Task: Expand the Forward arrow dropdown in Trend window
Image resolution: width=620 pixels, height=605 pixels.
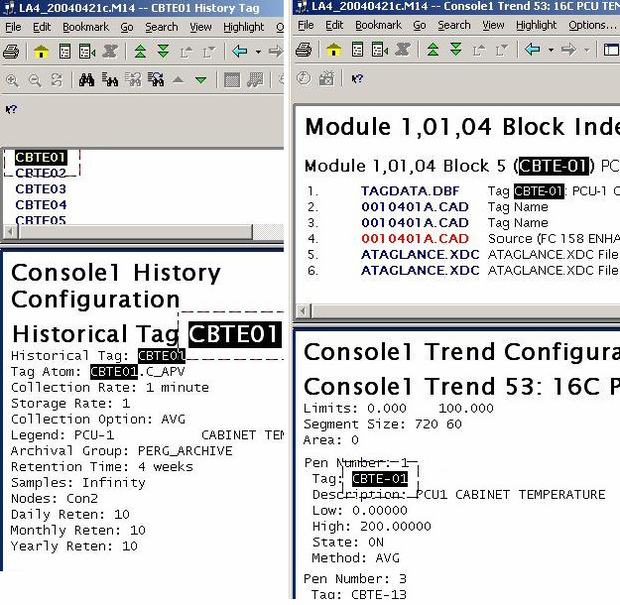Action: [587, 49]
